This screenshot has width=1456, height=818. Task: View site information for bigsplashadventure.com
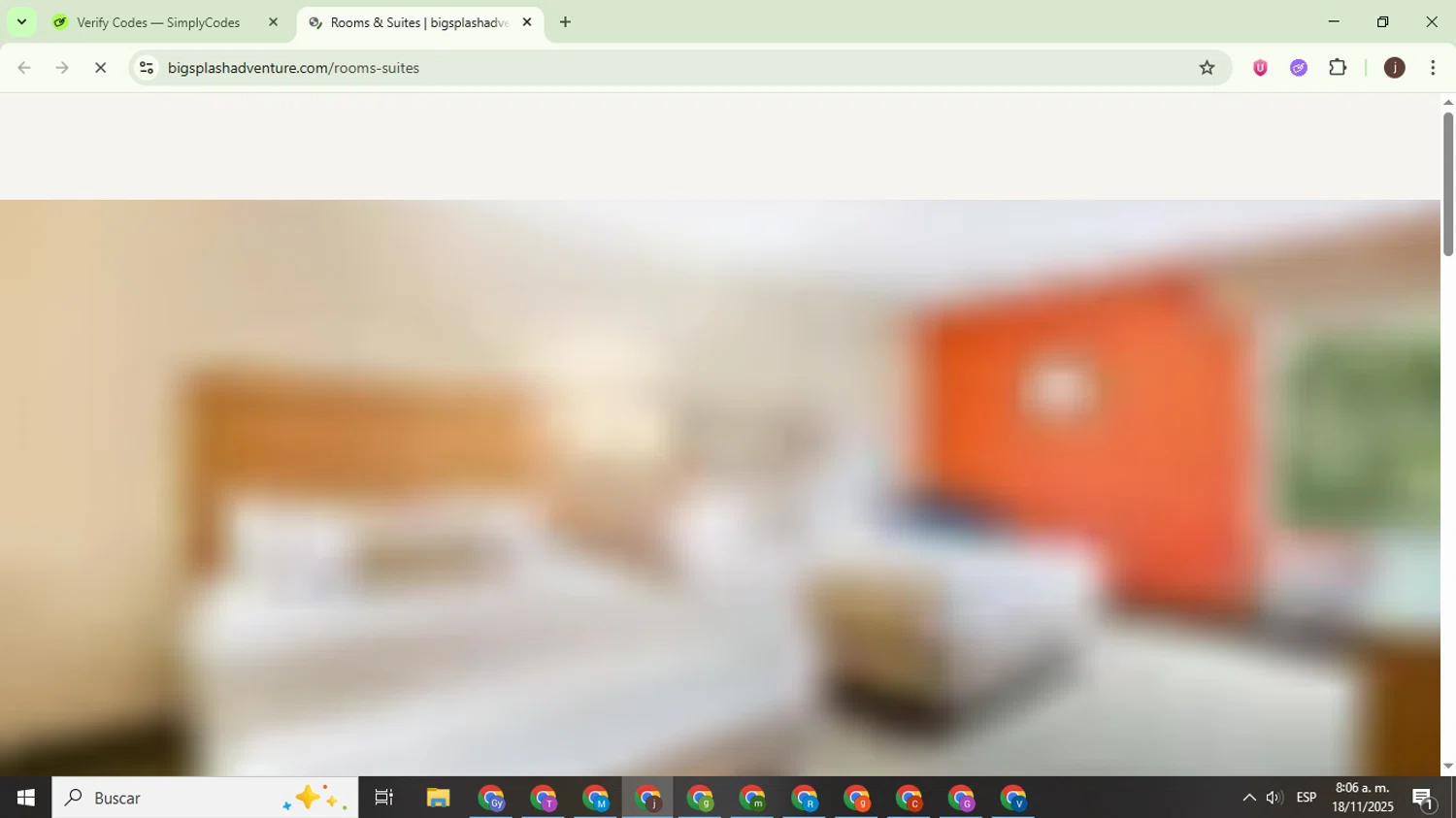click(x=147, y=68)
